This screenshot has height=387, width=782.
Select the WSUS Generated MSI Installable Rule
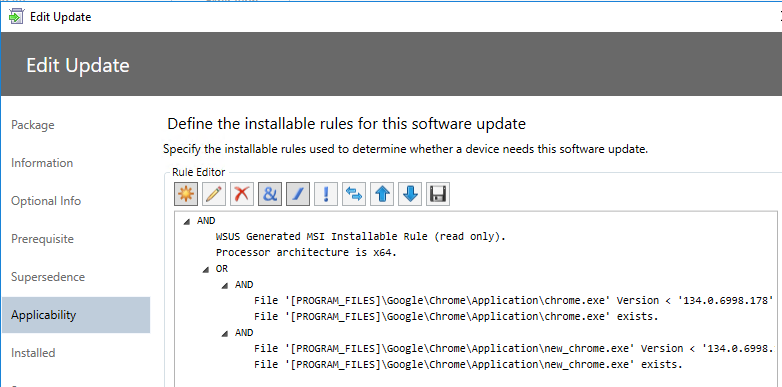pos(361,236)
